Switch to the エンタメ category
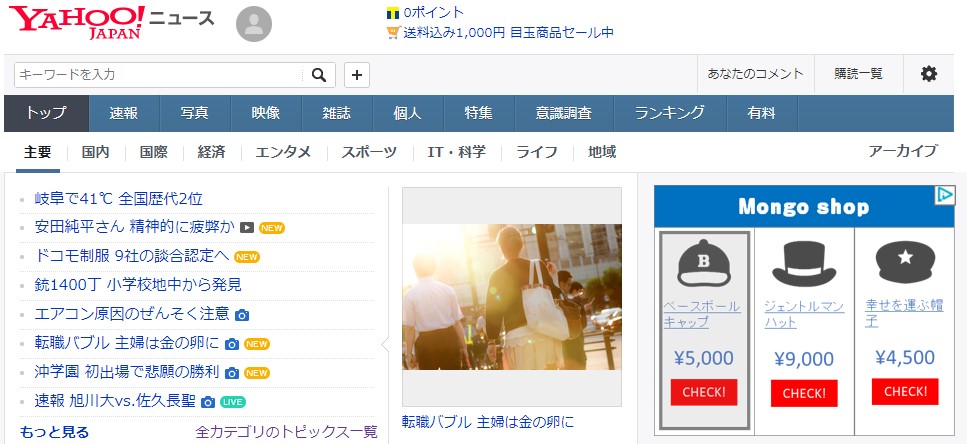The height and width of the screenshot is (444, 967). click(x=283, y=152)
